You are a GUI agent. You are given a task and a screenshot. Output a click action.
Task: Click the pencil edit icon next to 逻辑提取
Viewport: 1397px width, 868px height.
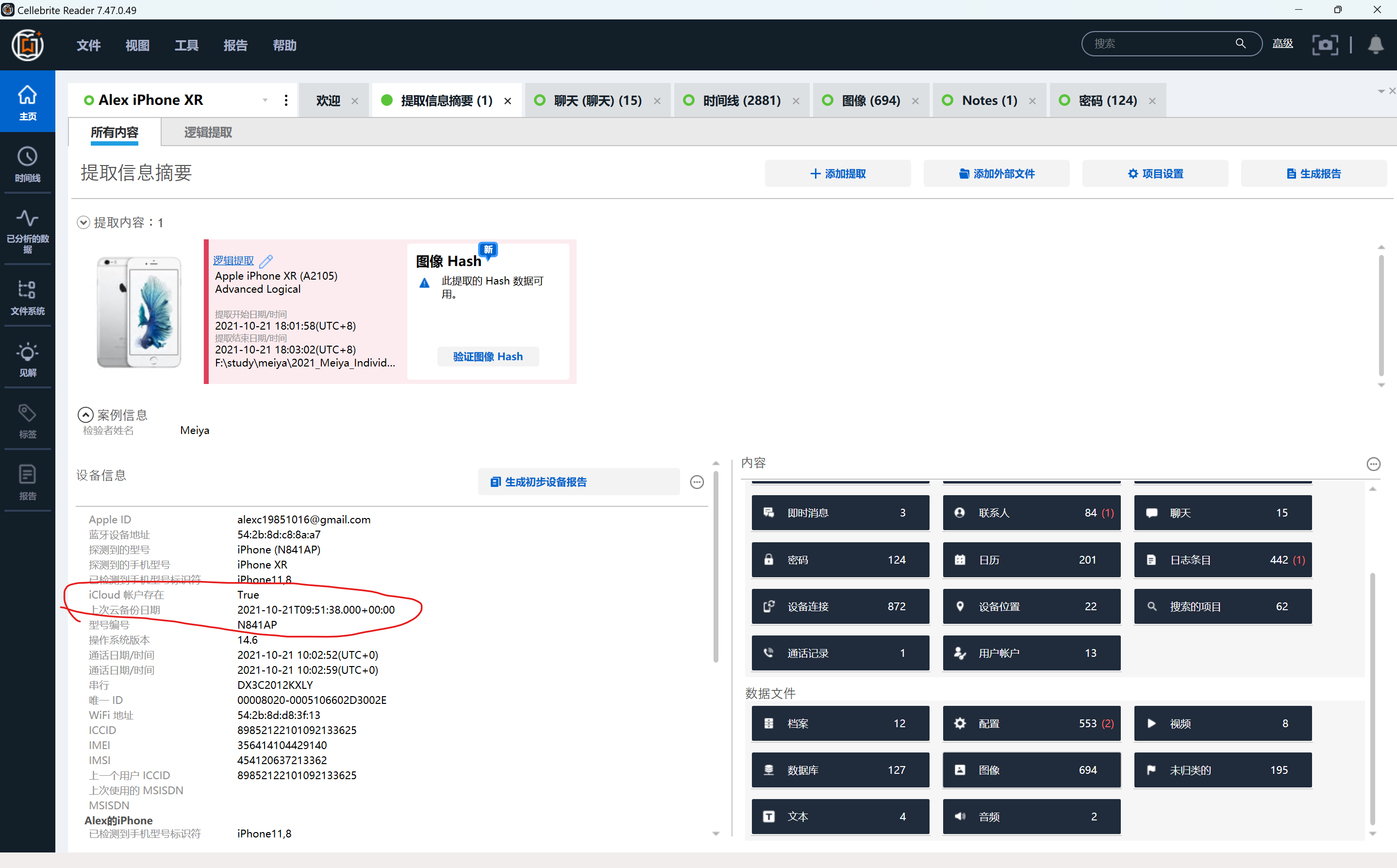(x=266, y=261)
